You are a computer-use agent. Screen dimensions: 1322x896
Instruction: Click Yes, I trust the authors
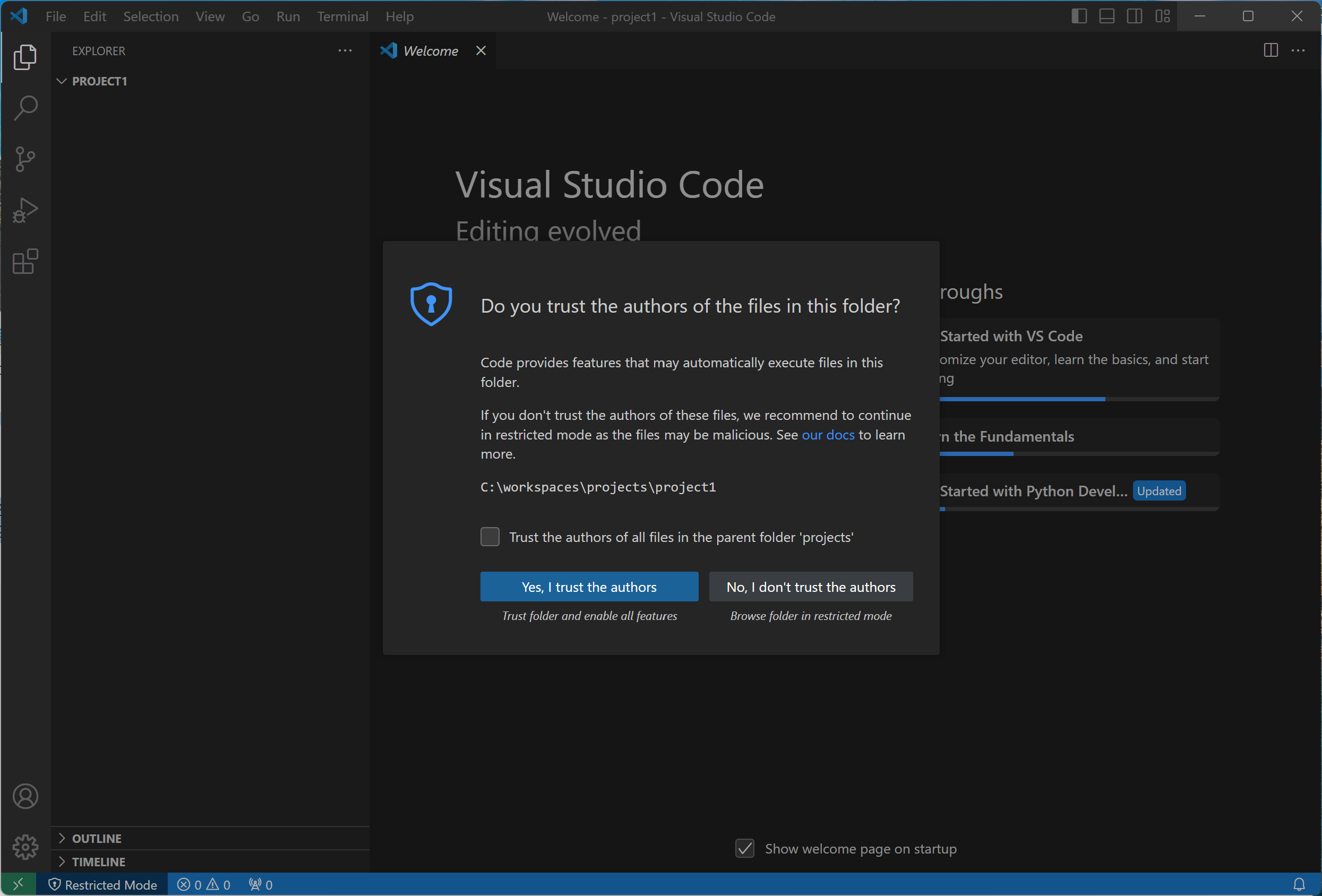pos(589,587)
